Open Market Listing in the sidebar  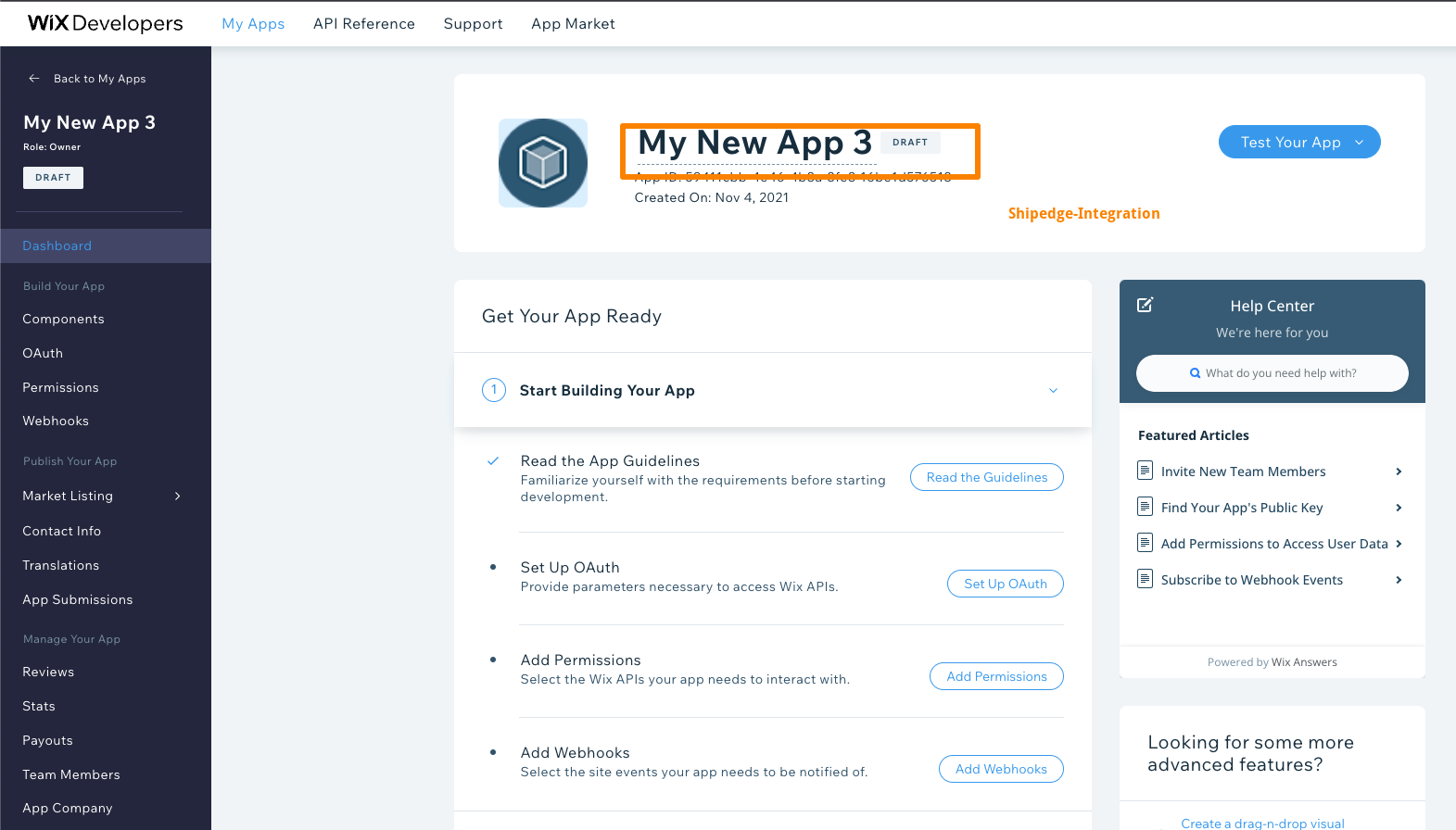click(68, 497)
